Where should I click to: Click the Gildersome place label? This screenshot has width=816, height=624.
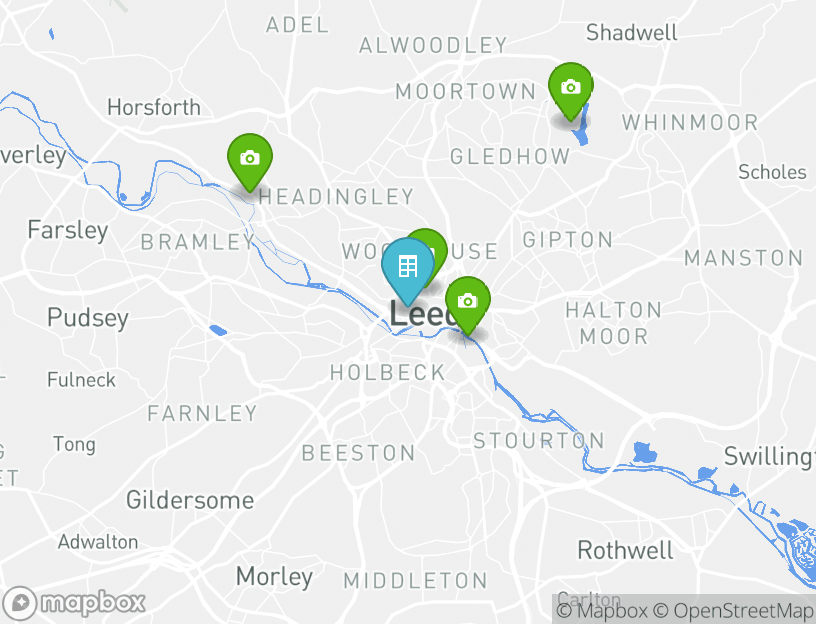(x=190, y=499)
